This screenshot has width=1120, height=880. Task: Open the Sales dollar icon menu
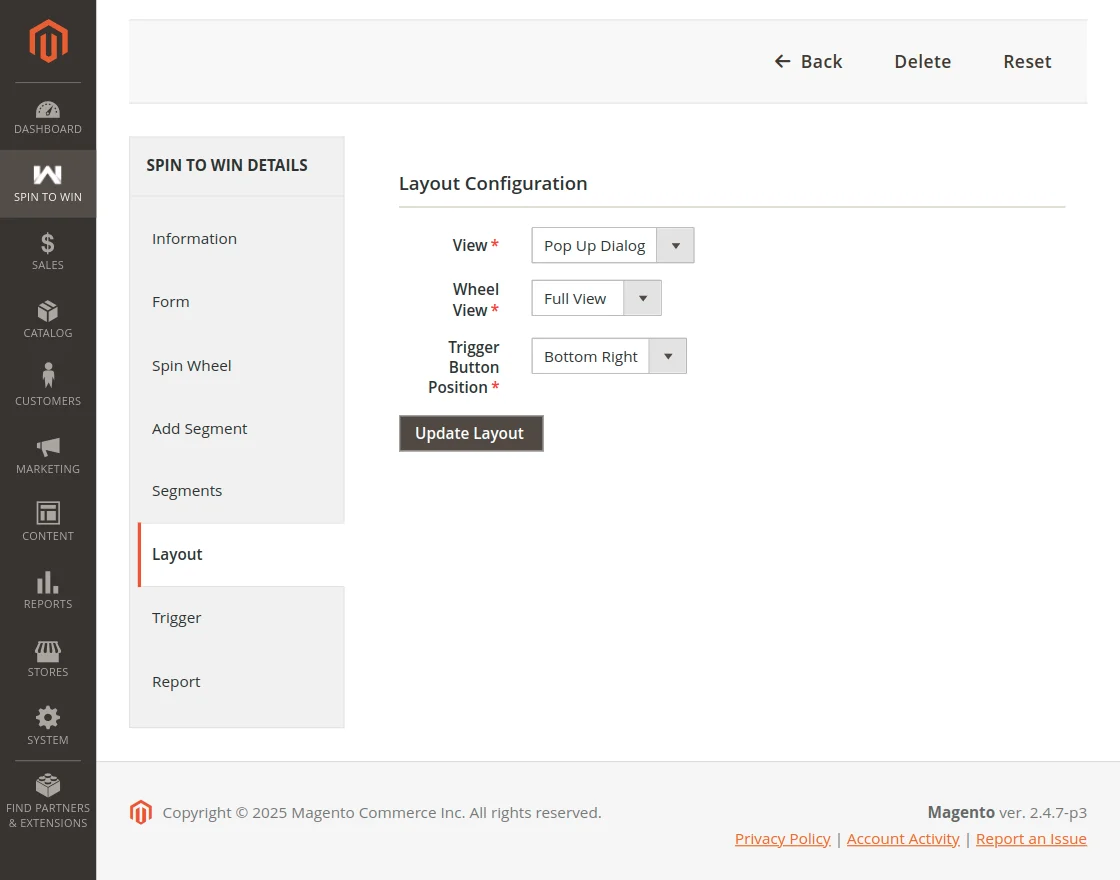[x=48, y=251]
